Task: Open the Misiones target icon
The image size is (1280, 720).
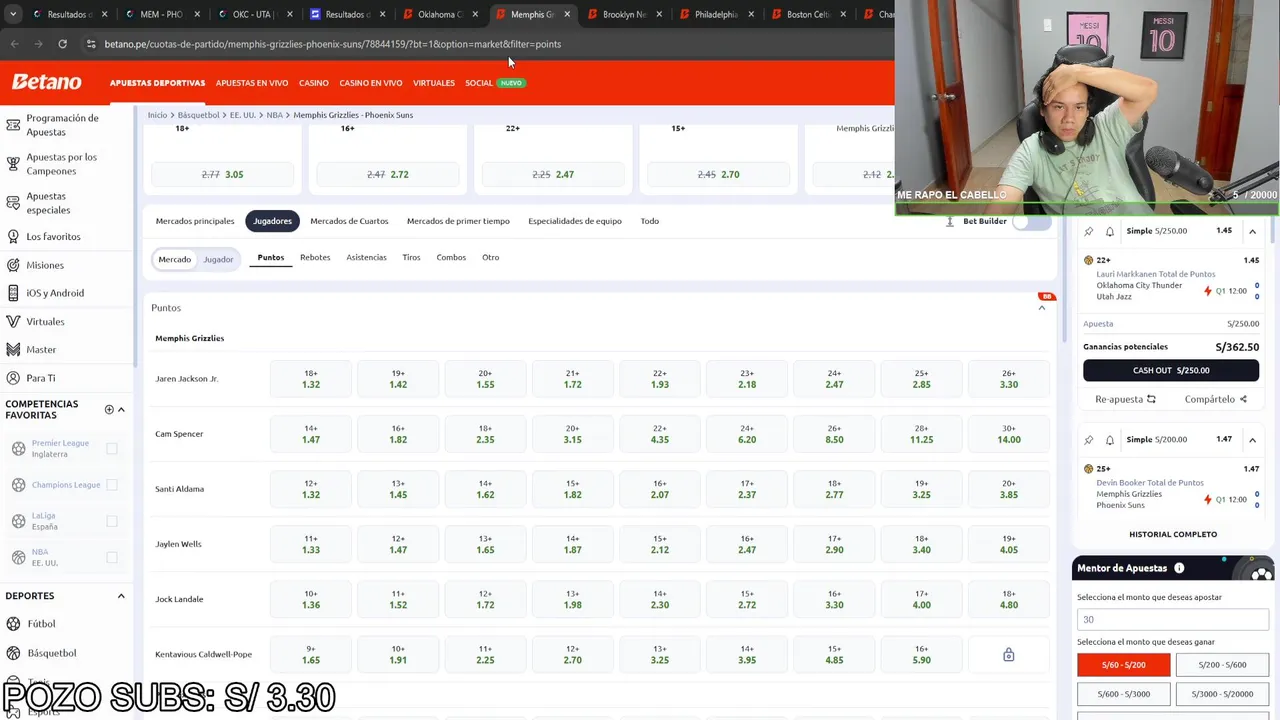Action: (13, 265)
